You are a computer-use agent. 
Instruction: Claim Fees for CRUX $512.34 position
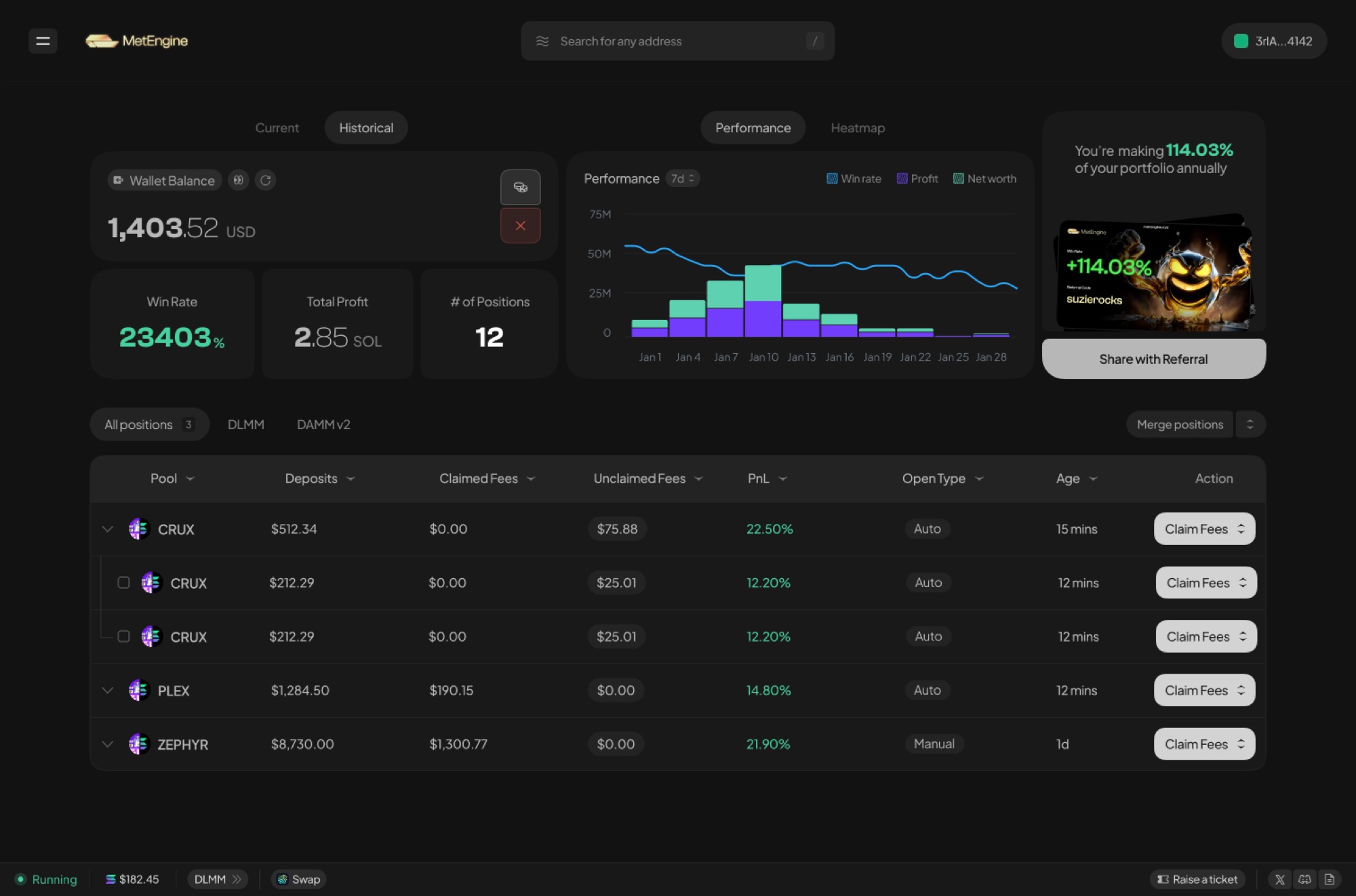pos(1204,529)
